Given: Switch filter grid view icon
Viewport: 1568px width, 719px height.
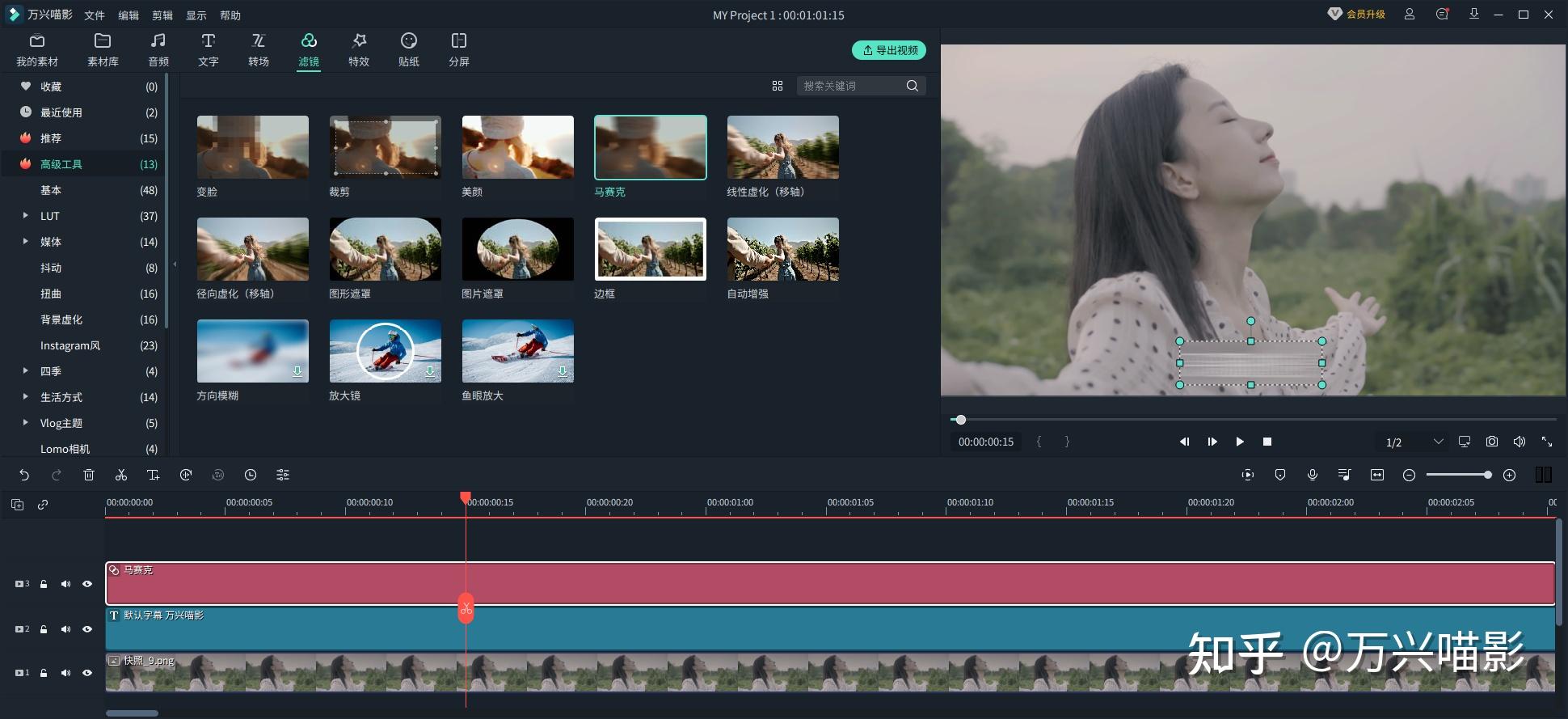Looking at the screenshot, I should [778, 86].
